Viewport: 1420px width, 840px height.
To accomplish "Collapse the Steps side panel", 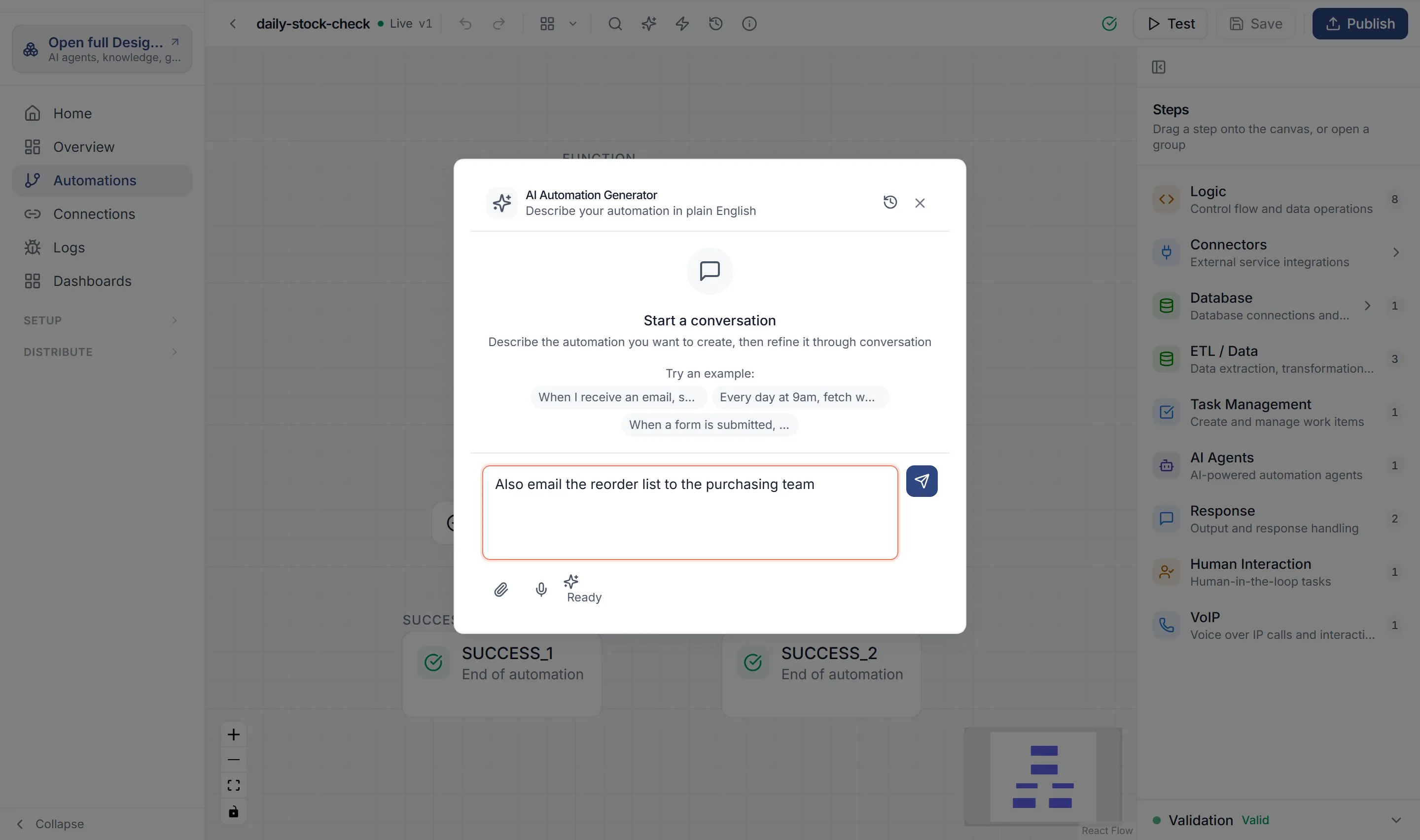I will pos(1158,68).
